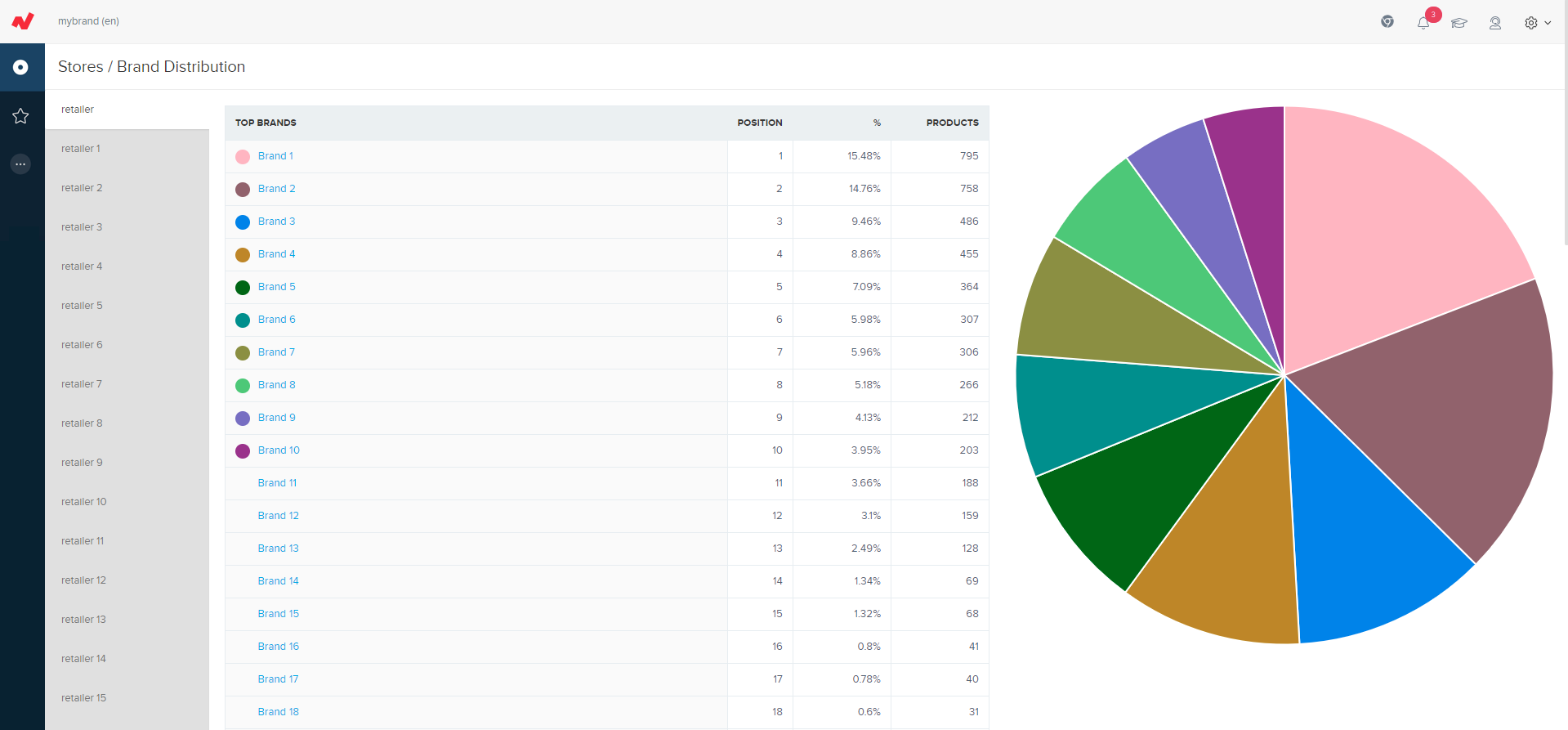Screen dimensions: 1568x730
Task: Open the three-dots more sidebar icon
Action: (x=21, y=164)
